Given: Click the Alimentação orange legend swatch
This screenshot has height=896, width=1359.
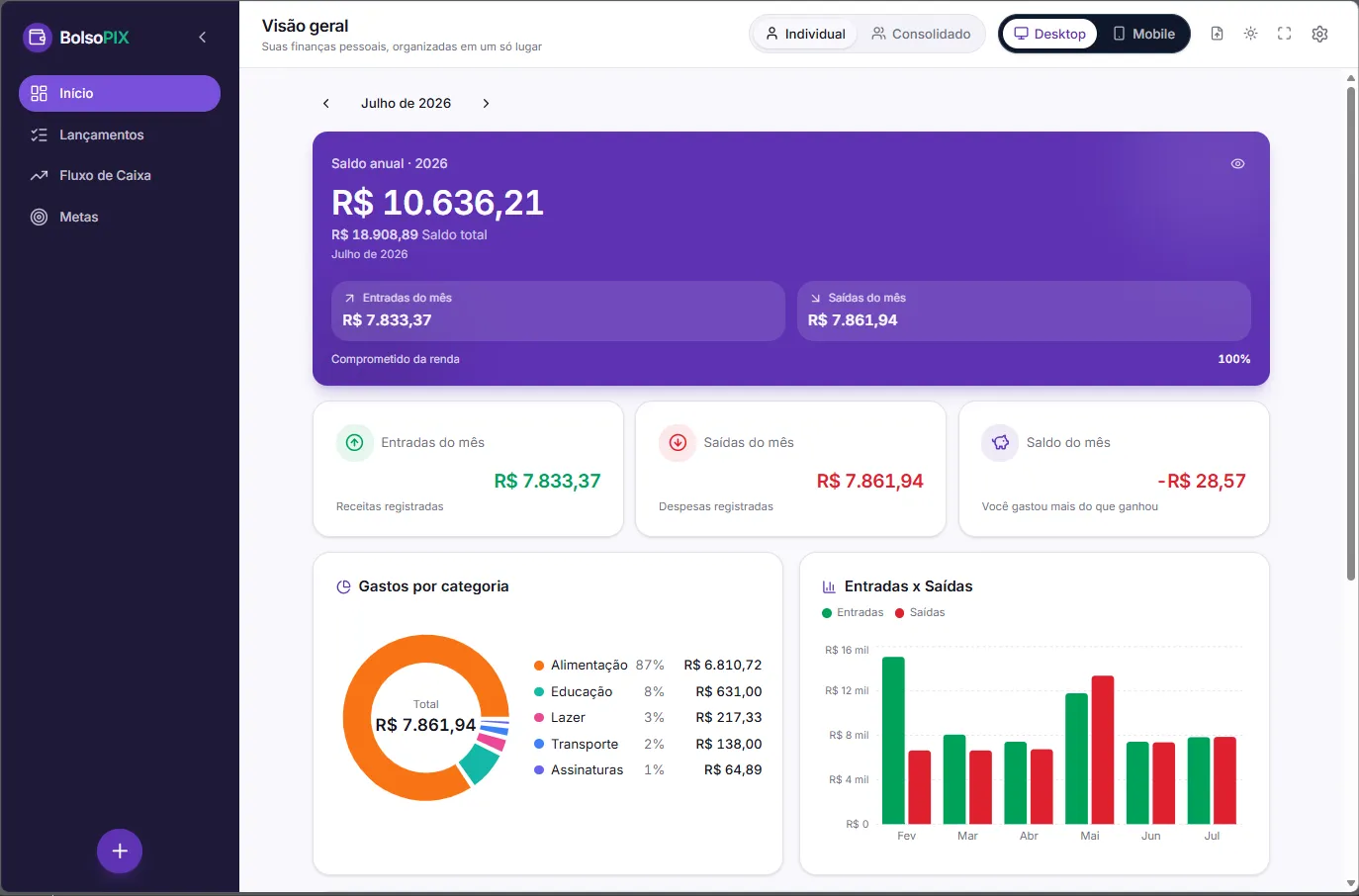Looking at the screenshot, I should coord(539,666).
